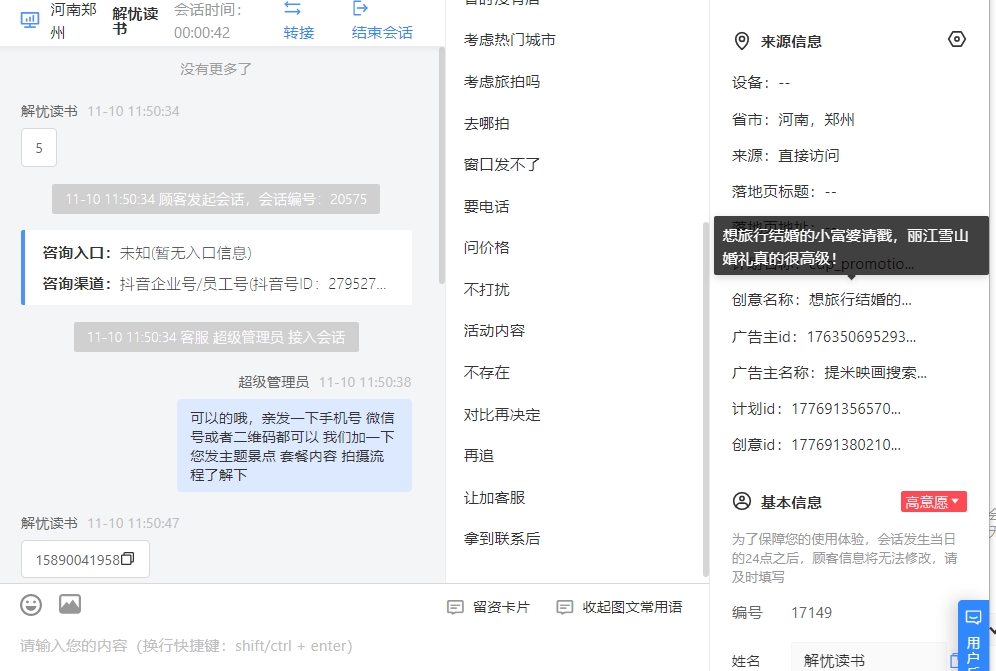Click the 咨询渠道 抖音企业号 line

pos(214,283)
